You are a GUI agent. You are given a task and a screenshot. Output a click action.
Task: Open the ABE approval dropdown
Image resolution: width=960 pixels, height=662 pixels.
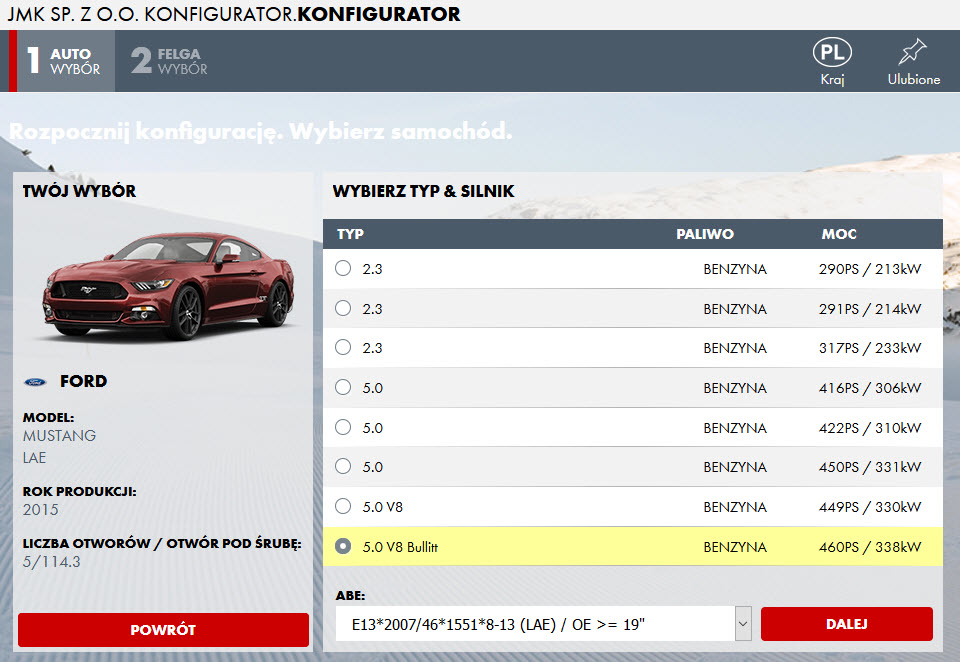pyautogui.click(x=544, y=624)
